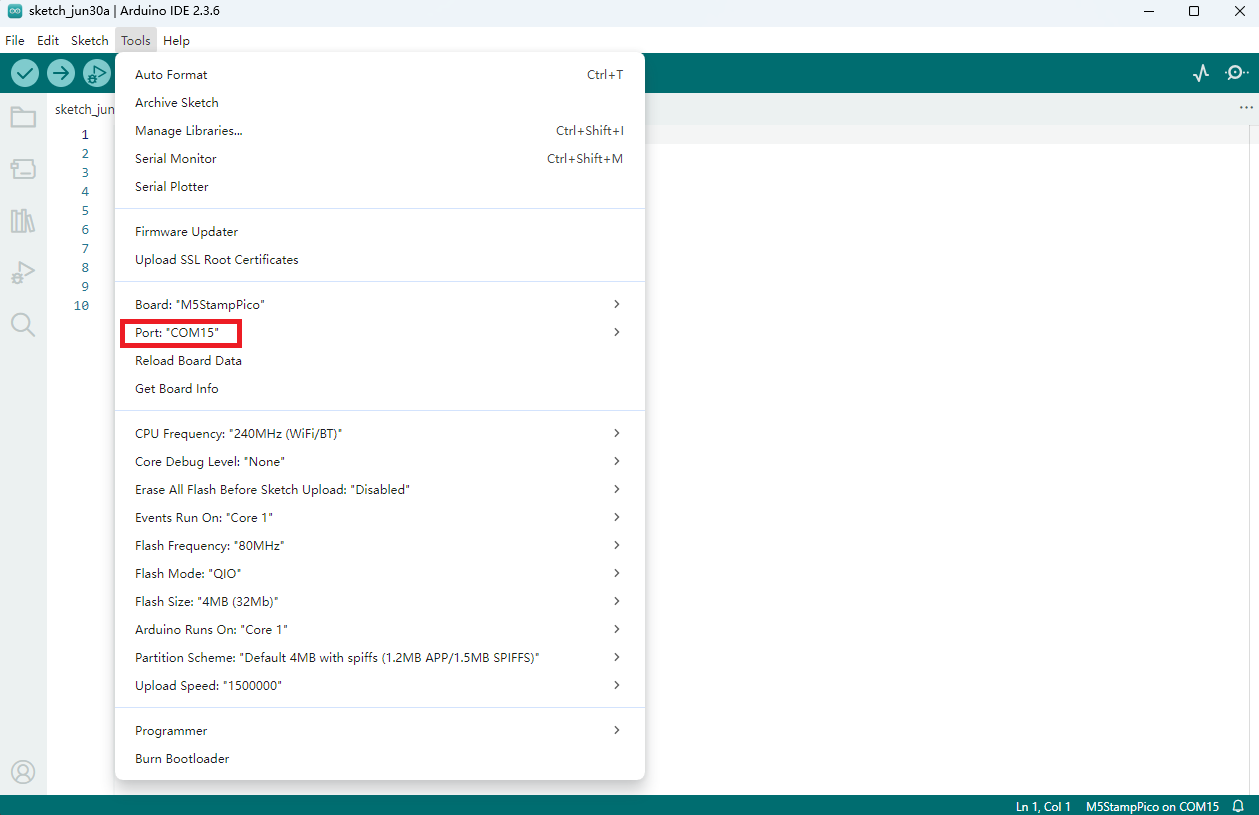
Task: Click line number 10 in editor gutter
Action: coord(81,305)
